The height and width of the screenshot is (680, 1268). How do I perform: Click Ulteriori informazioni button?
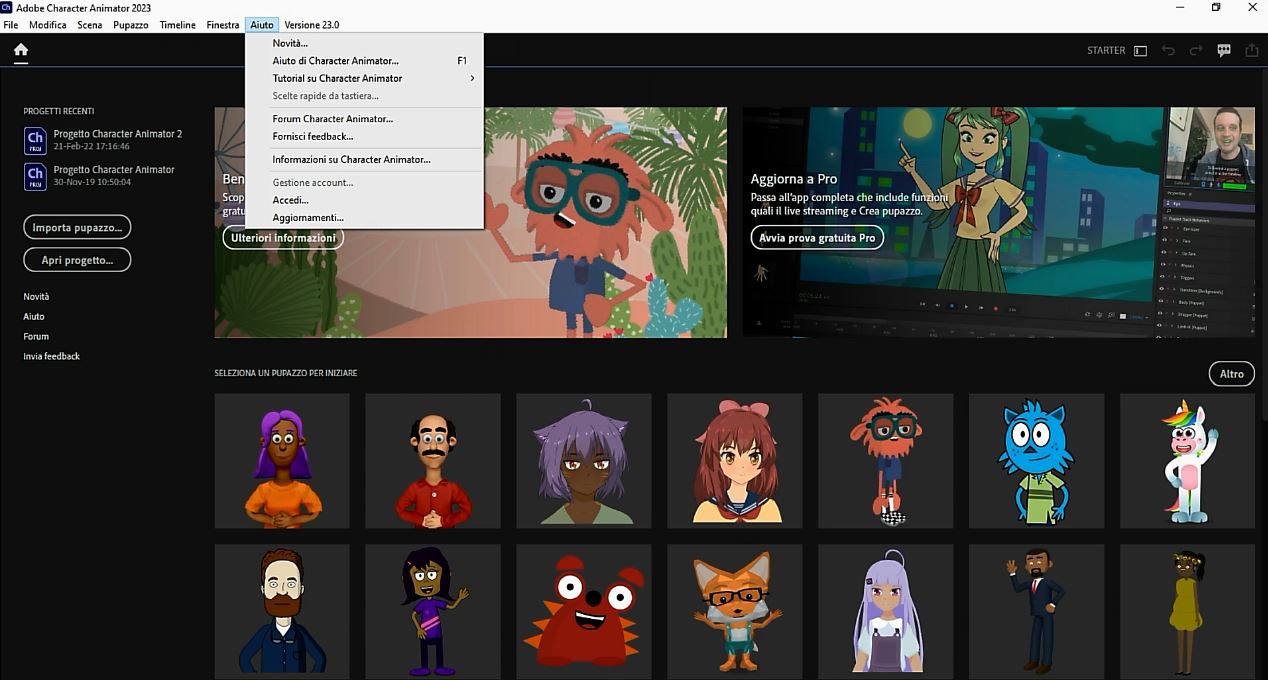(x=283, y=238)
